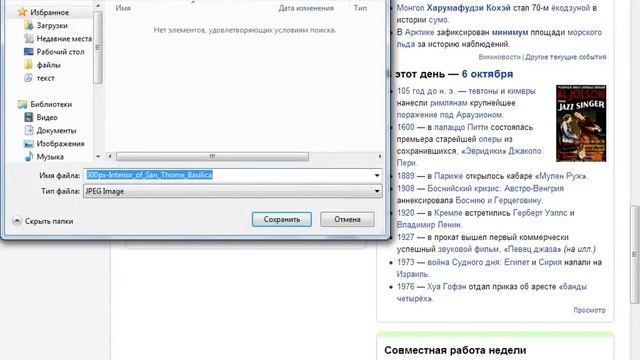Open the минимум link
This screenshot has width=640, height=360.
tap(510, 32)
